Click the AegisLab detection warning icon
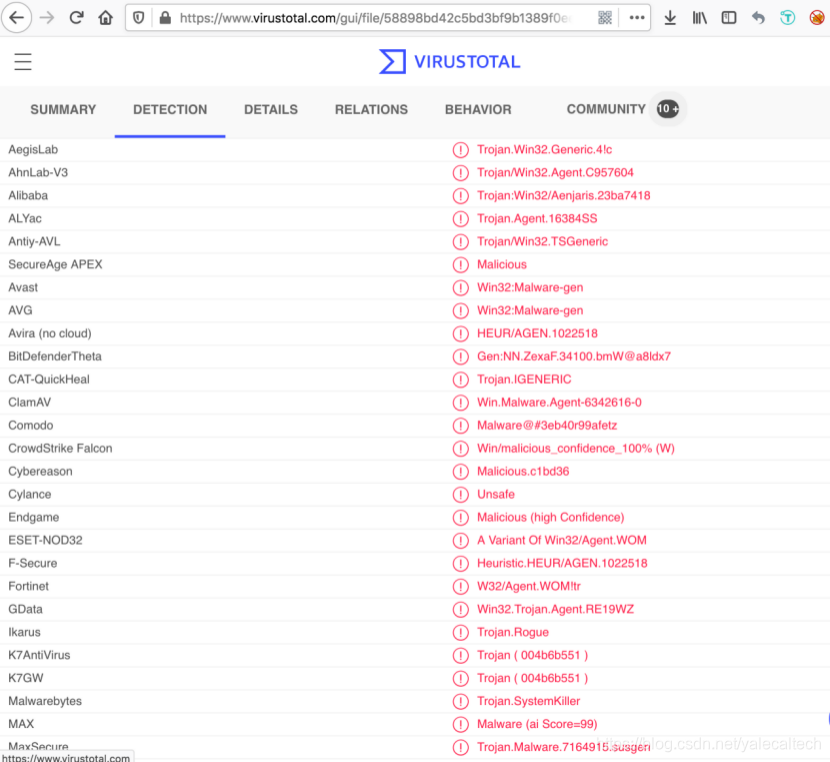This screenshot has width=830, height=762. coord(461,150)
